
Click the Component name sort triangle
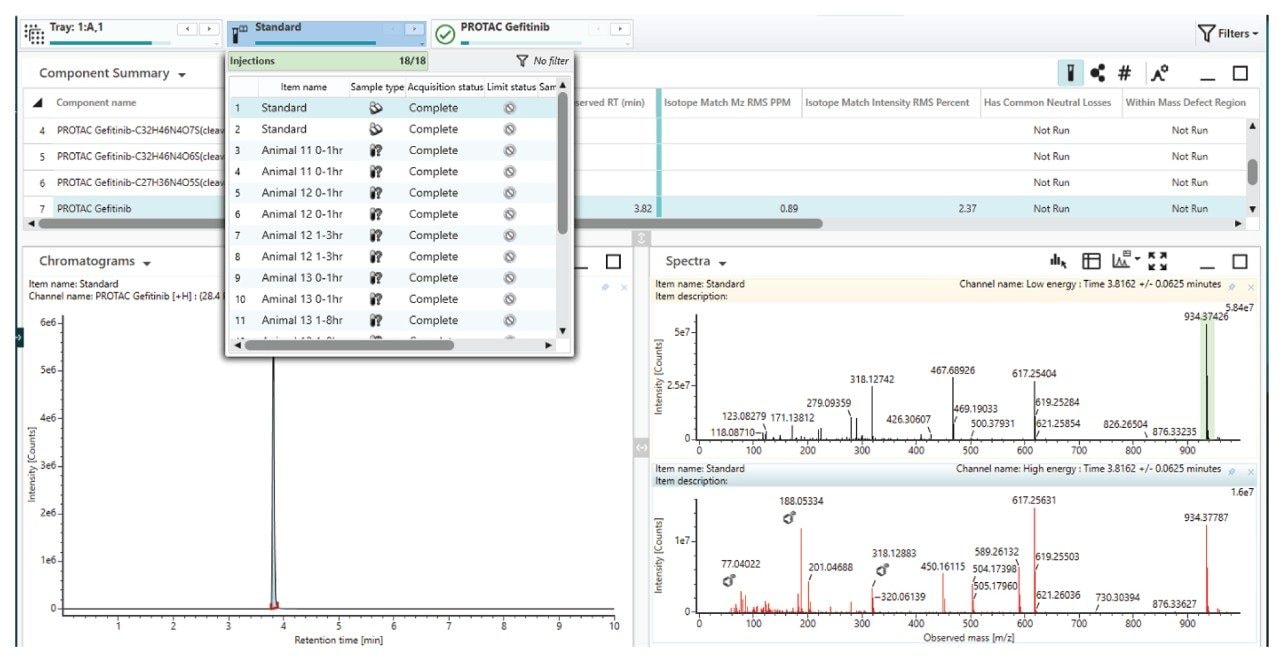pyautogui.click(x=38, y=103)
